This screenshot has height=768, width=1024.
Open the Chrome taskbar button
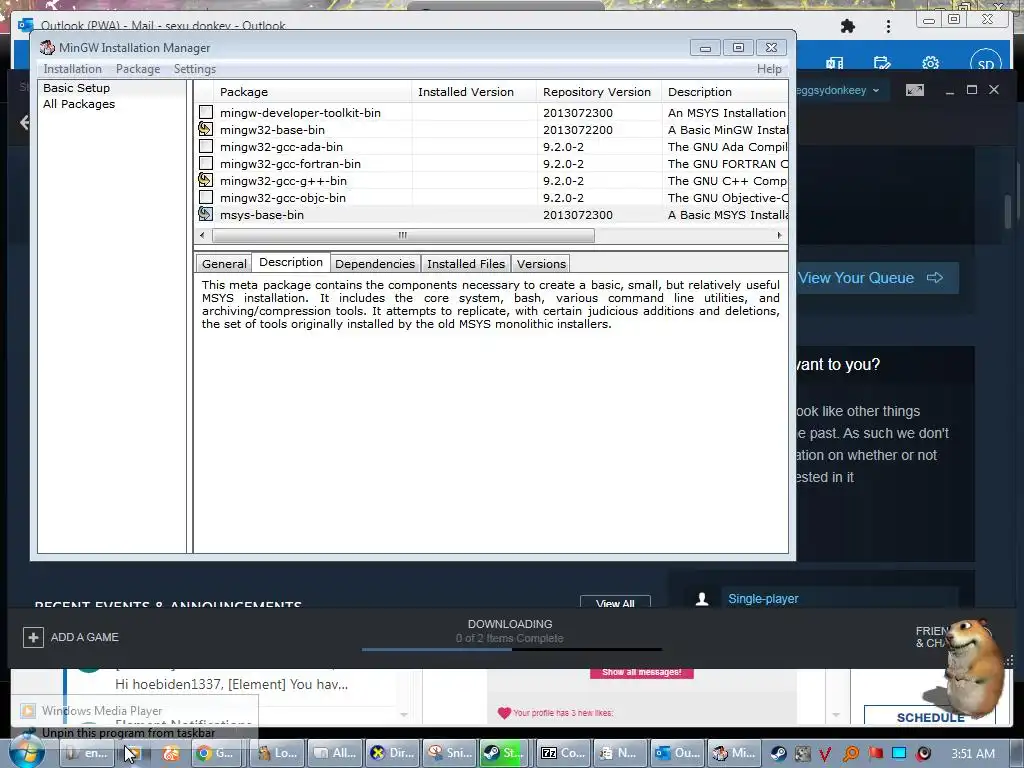[216, 753]
